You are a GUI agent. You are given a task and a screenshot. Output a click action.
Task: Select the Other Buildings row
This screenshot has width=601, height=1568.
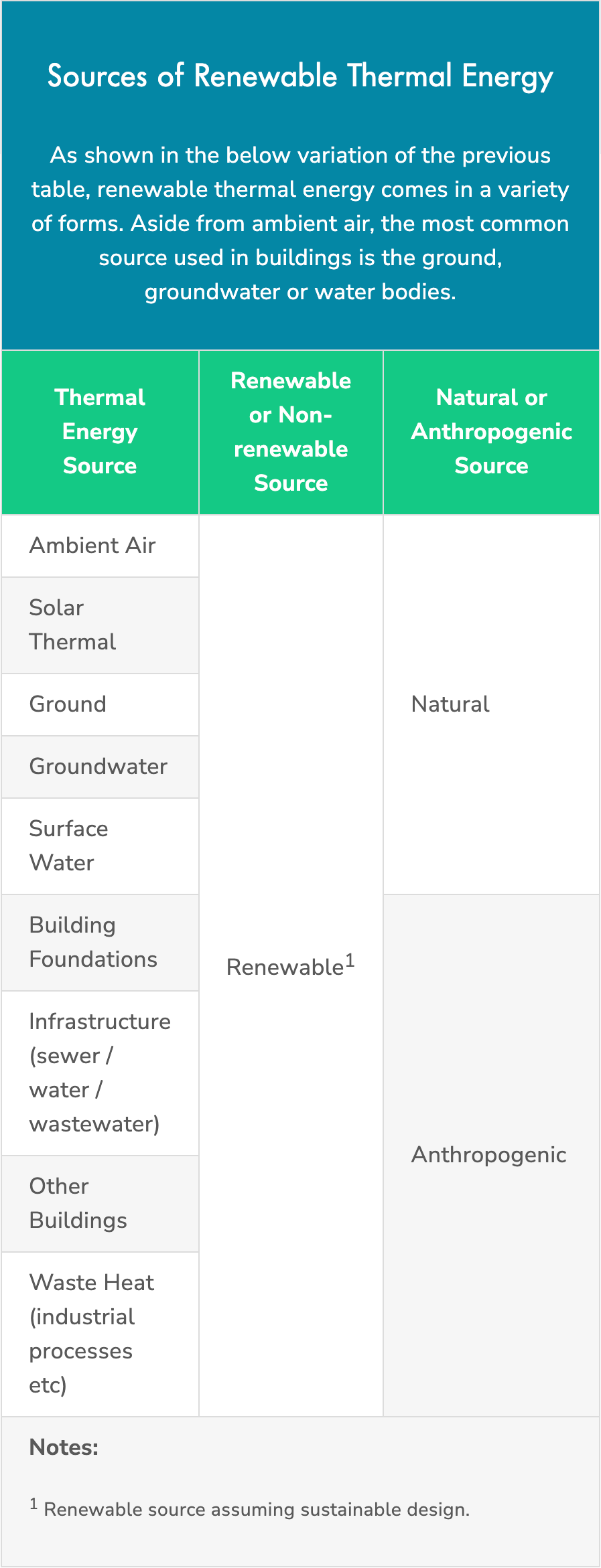pos(100,1203)
